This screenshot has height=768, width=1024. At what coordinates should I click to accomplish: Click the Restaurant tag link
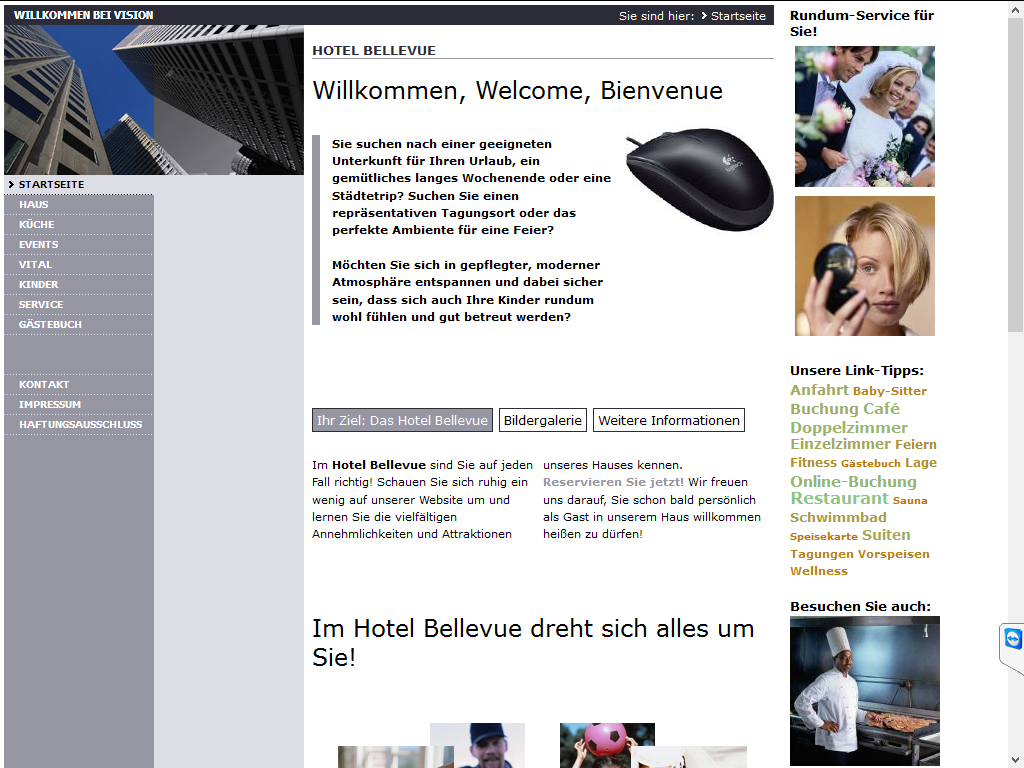pos(839,498)
